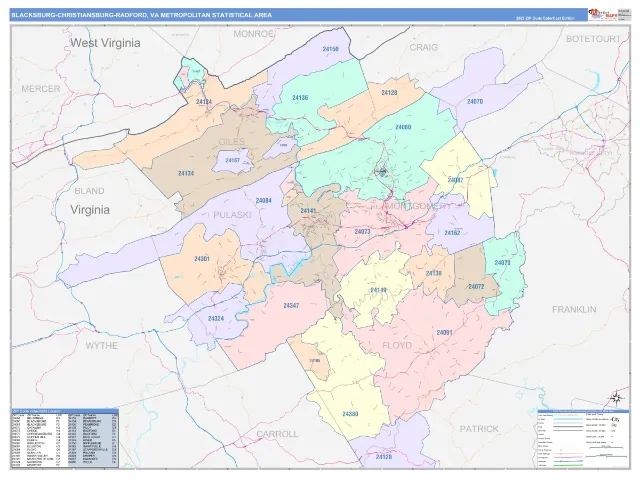Select the map title banner text
This screenshot has height=480, width=640.
[141, 15]
